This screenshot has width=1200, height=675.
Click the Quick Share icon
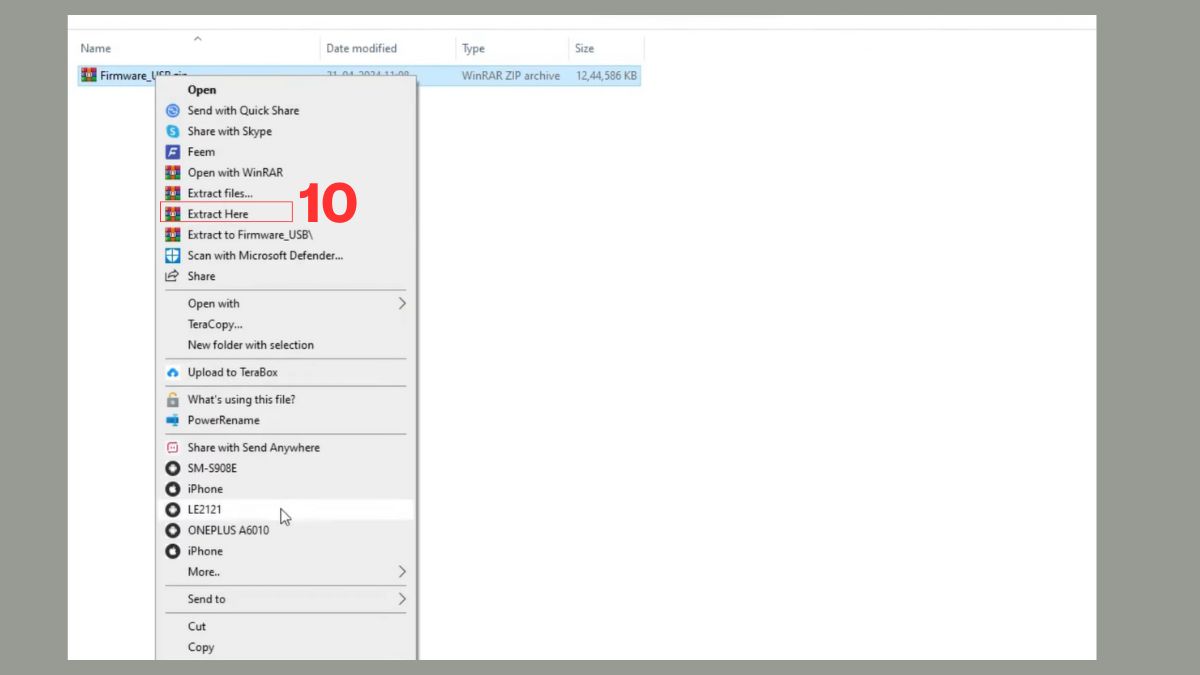(x=172, y=111)
